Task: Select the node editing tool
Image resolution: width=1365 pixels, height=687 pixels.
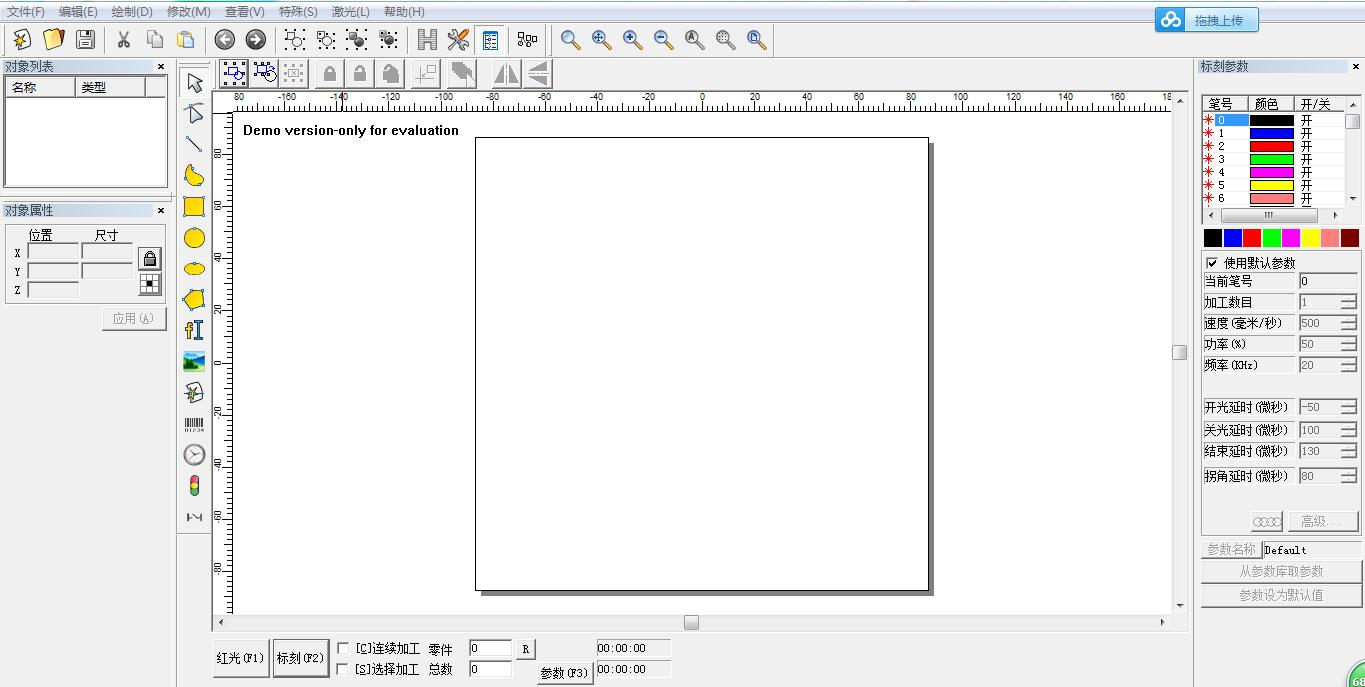Action: pyautogui.click(x=193, y=113)
